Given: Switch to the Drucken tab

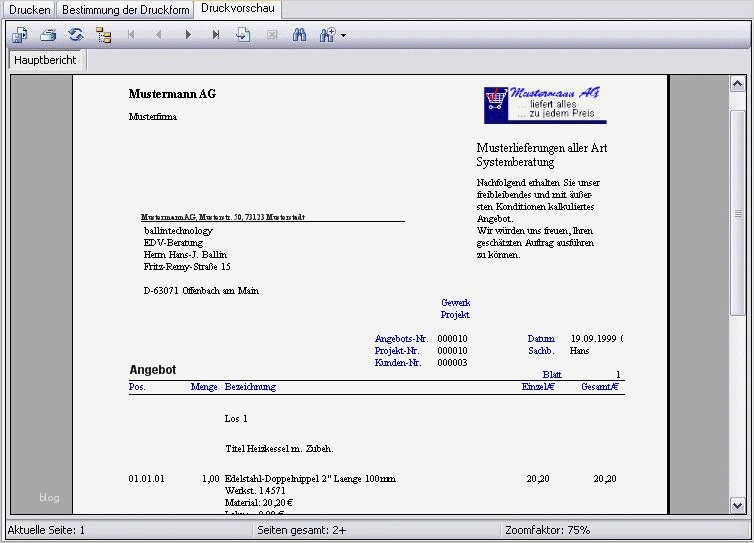Looking at the screenshot, I should point(29,10).
